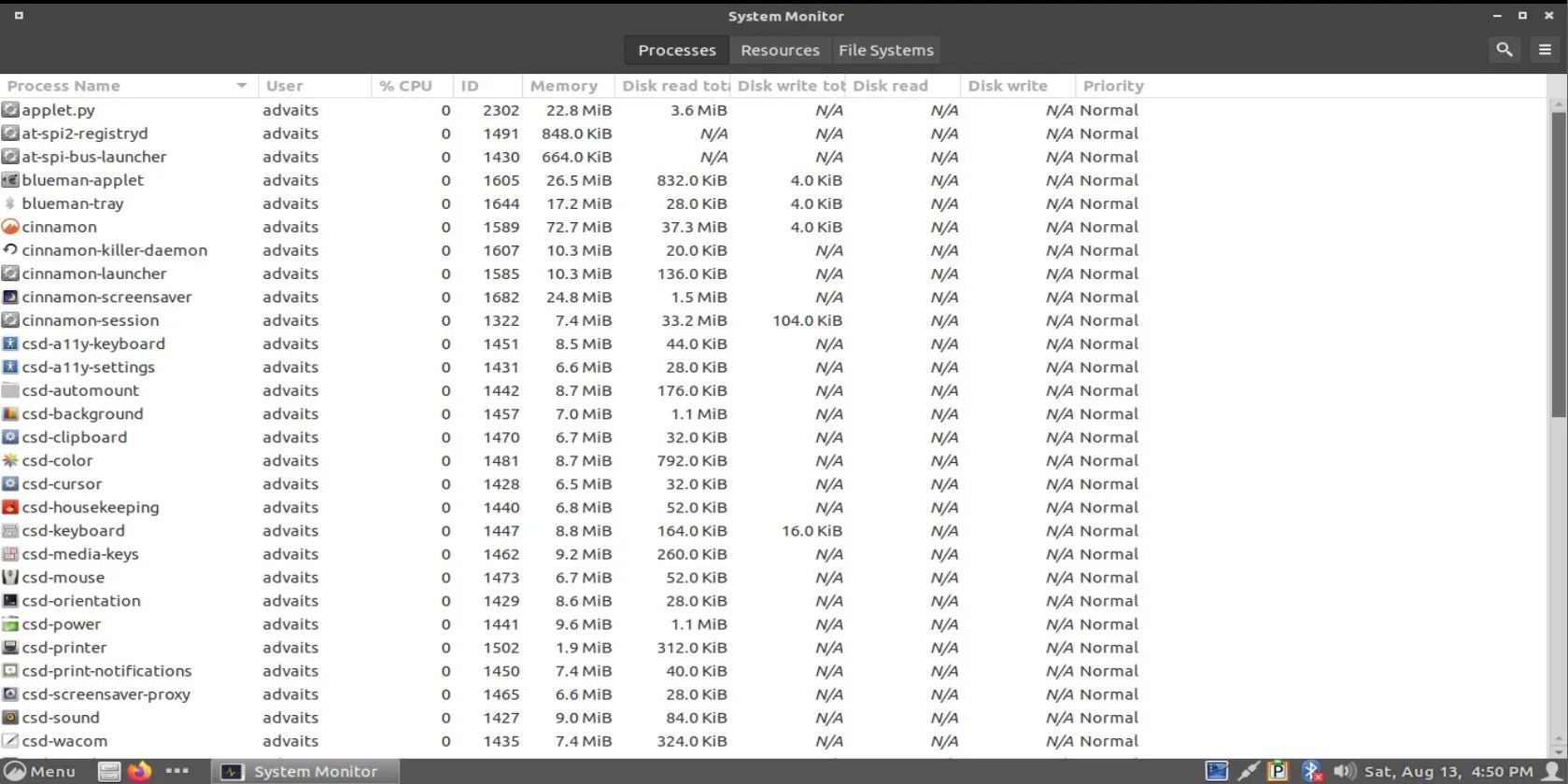Viewport: 1568px width, 784px height.
Task: Switch to the Resources tab
Action: pos(780,50)
